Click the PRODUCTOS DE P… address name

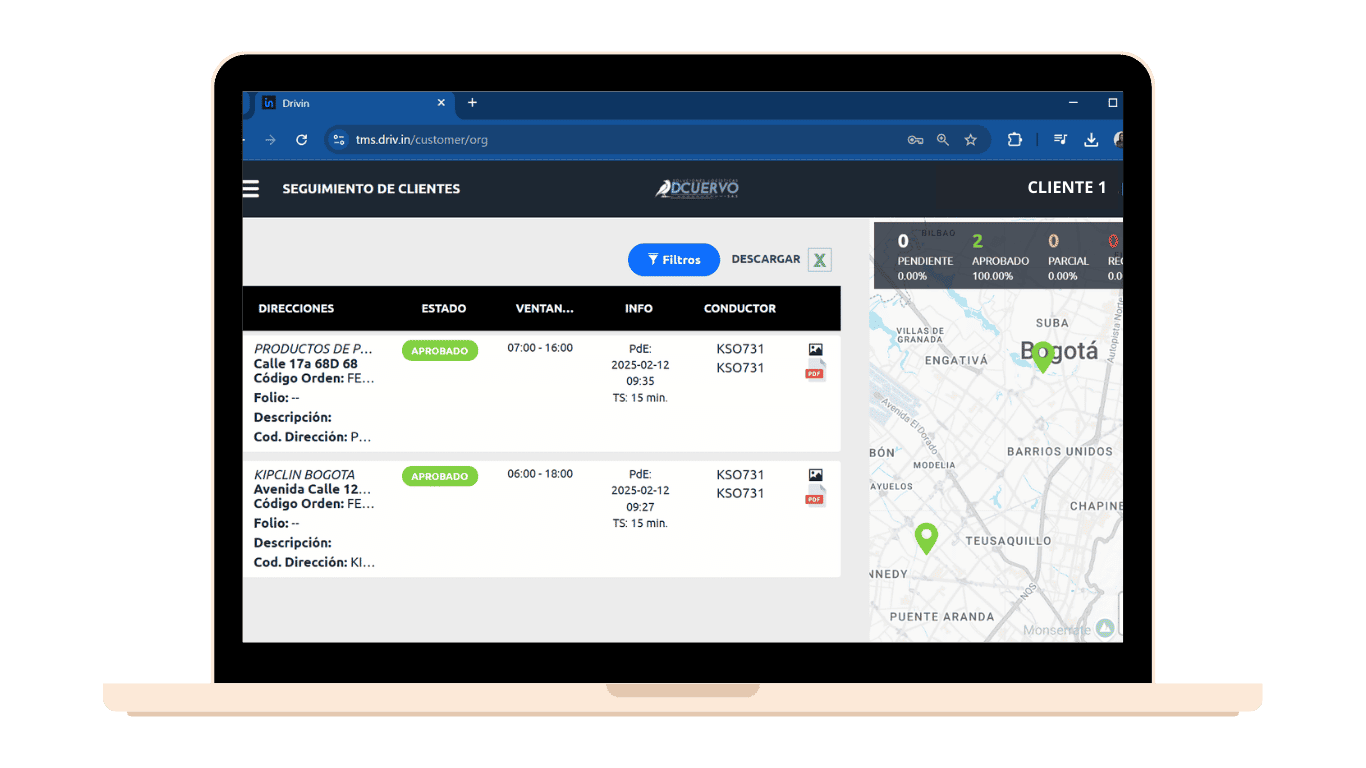pyautogui.click(x=313, y=349)
